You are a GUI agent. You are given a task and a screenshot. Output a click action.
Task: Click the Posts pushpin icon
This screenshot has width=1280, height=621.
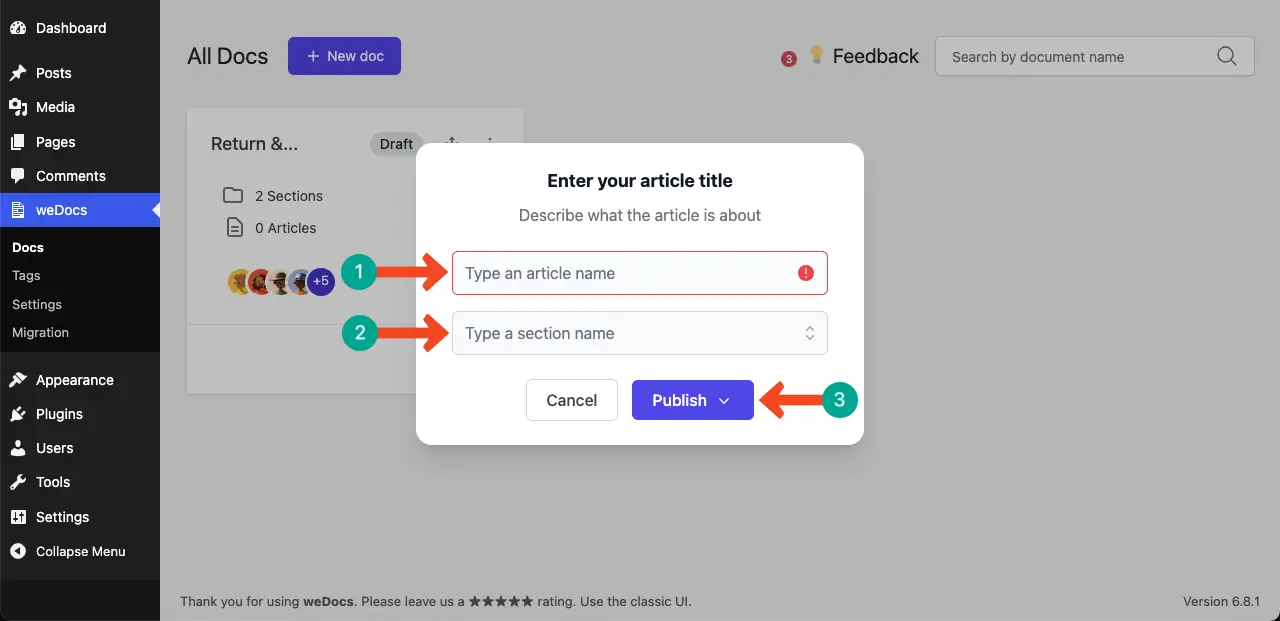(x=18, y=73)
